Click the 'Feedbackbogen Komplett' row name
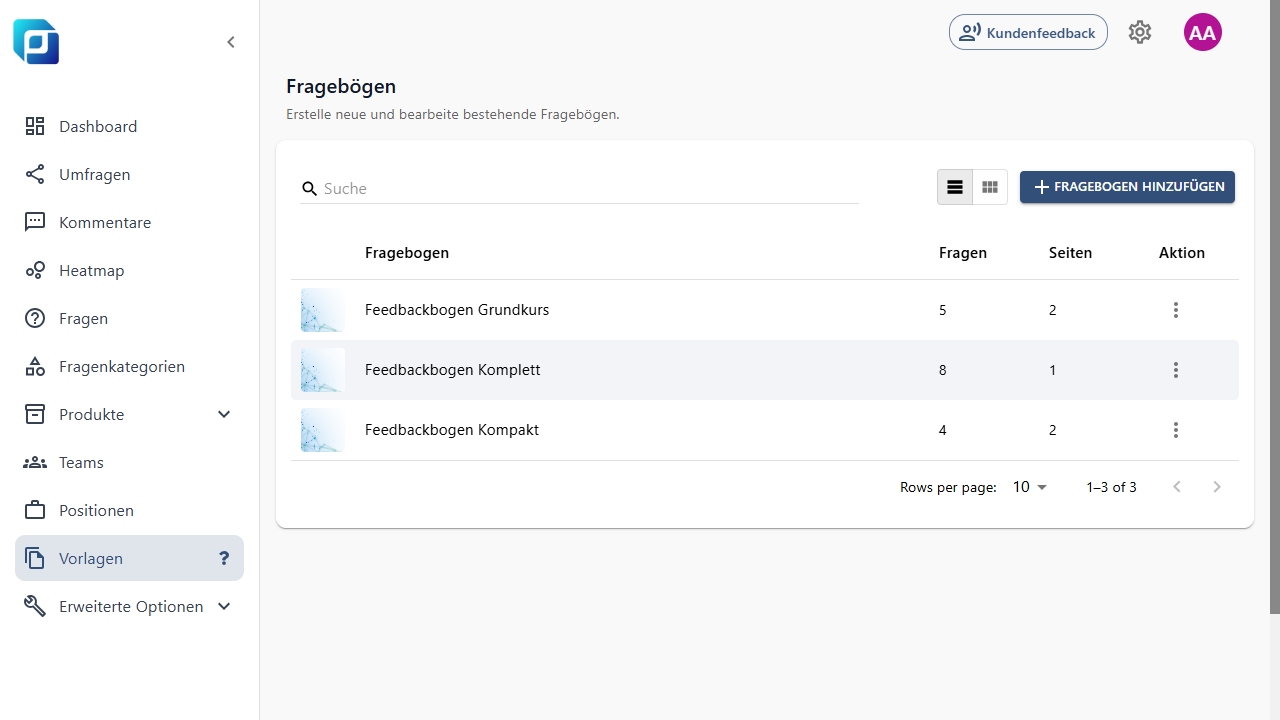 452,370
